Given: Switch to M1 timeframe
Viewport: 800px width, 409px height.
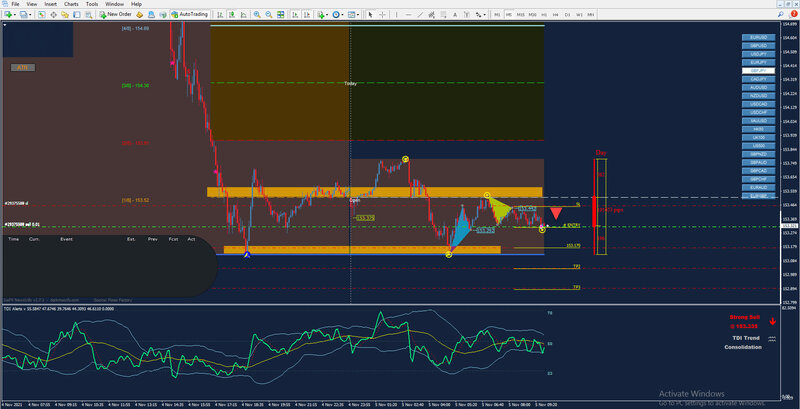Looking at the screenshot, I should [x=497, y=15].
